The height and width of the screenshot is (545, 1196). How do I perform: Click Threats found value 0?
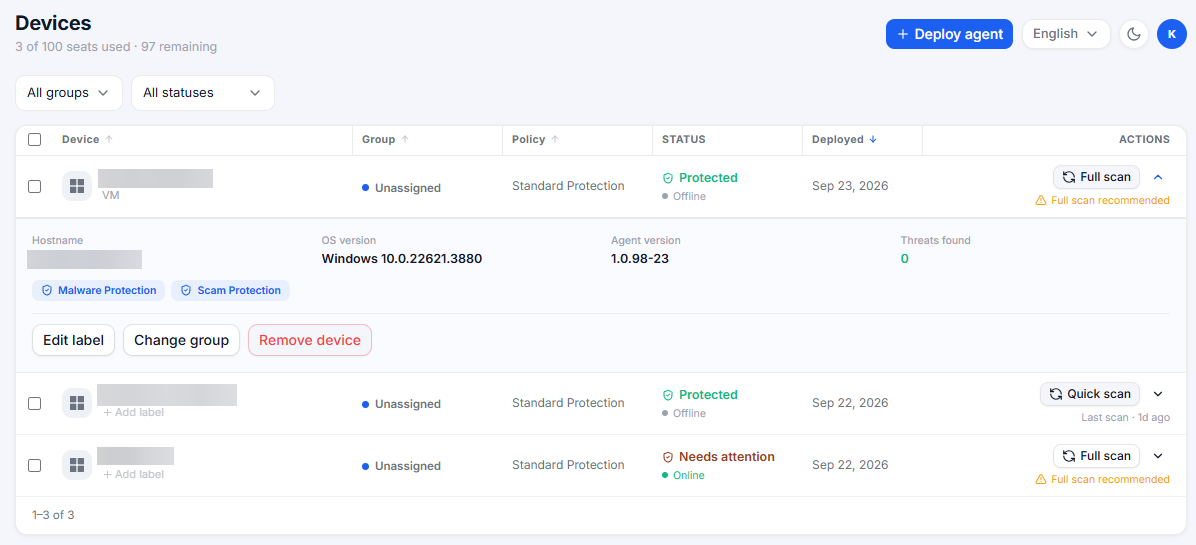point(905,259)
